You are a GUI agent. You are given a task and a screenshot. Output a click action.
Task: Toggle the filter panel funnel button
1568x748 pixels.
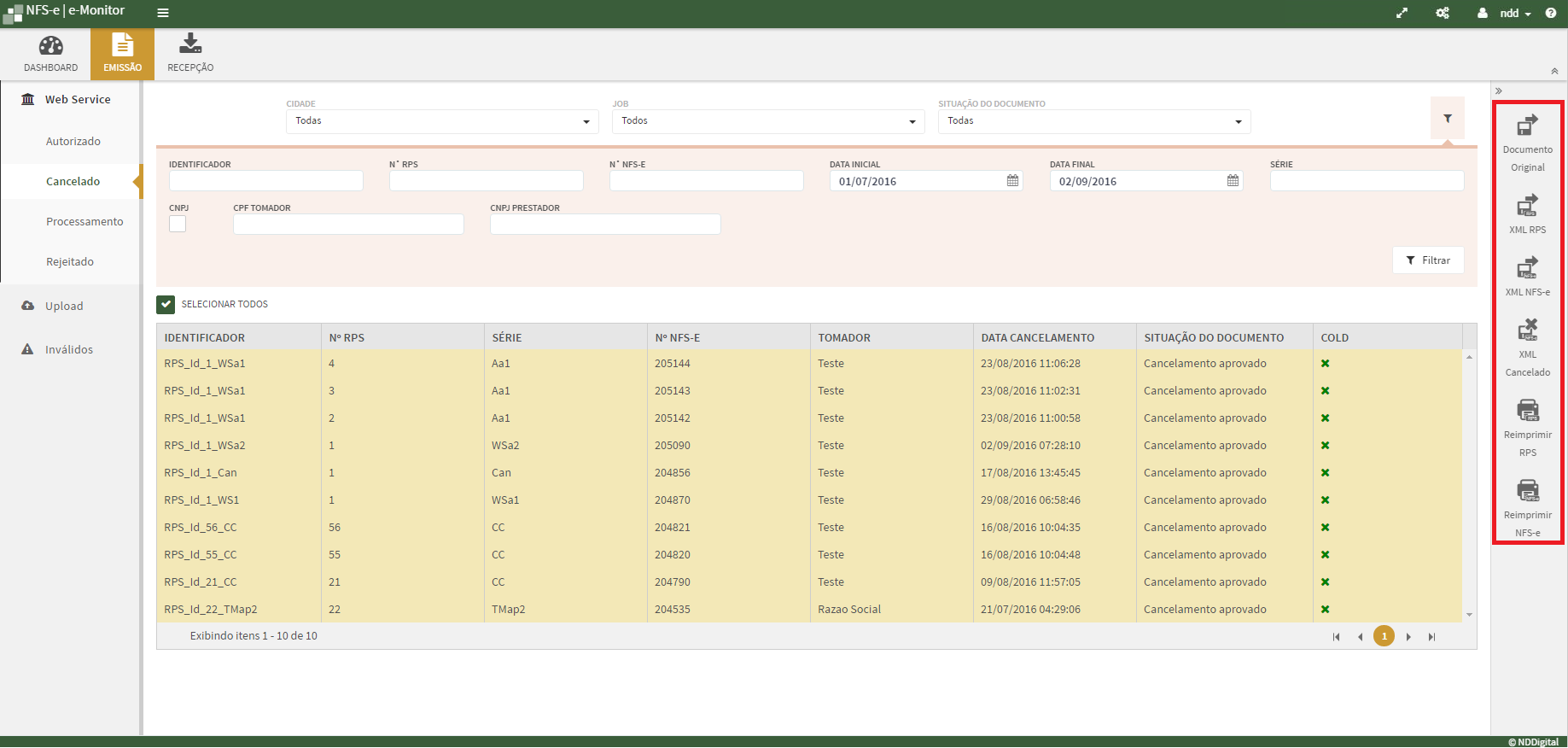click(x=1447, y=119)
